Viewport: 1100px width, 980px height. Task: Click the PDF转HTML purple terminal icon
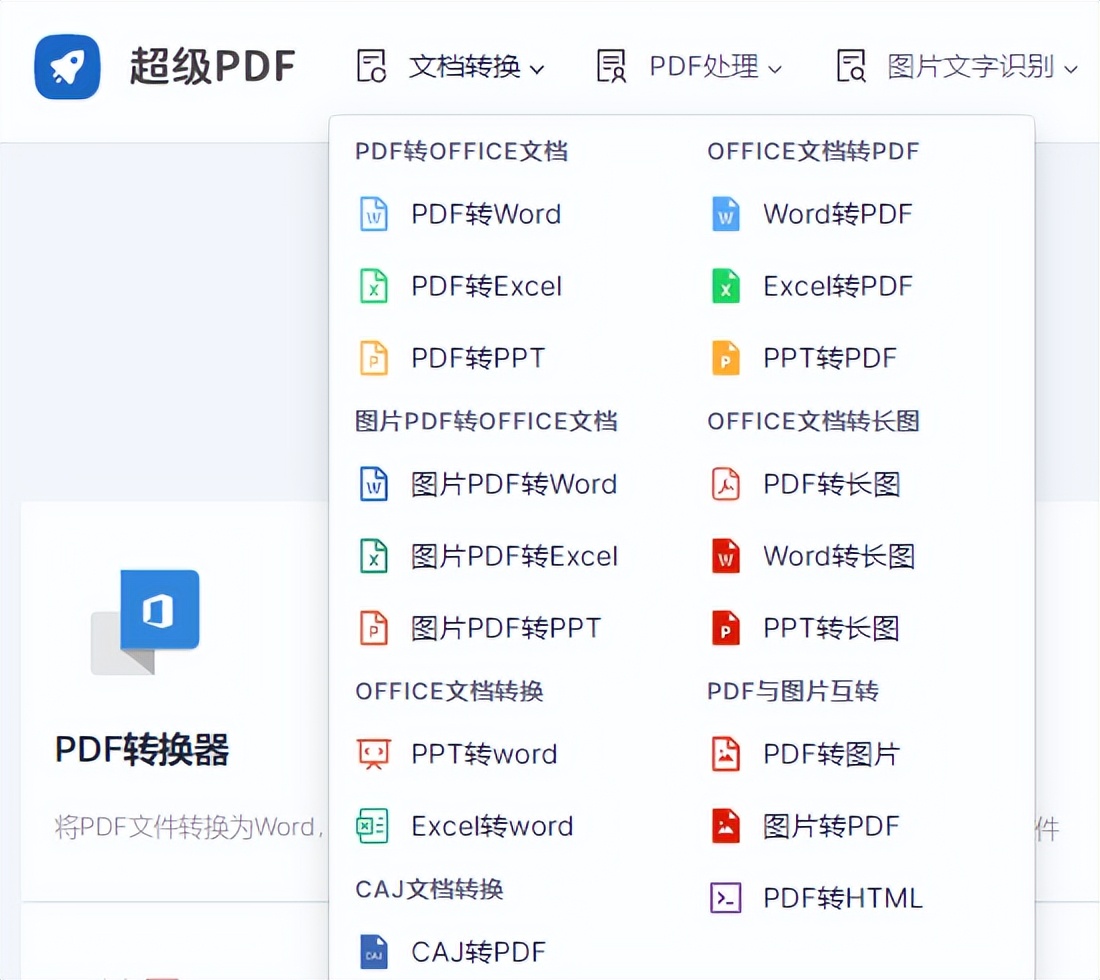724,897
